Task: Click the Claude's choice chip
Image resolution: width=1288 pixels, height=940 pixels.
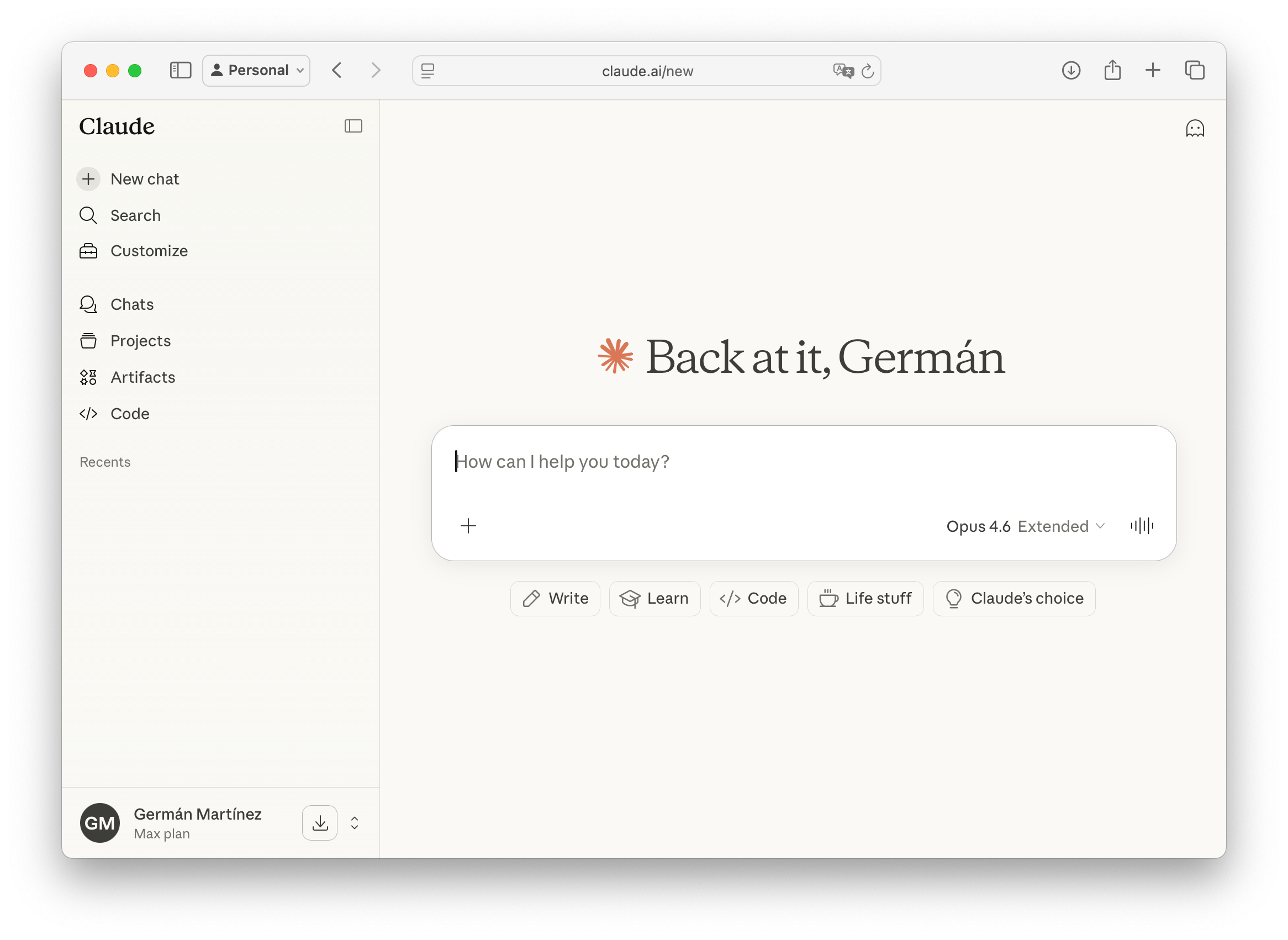Action: tap(1014, 599)
